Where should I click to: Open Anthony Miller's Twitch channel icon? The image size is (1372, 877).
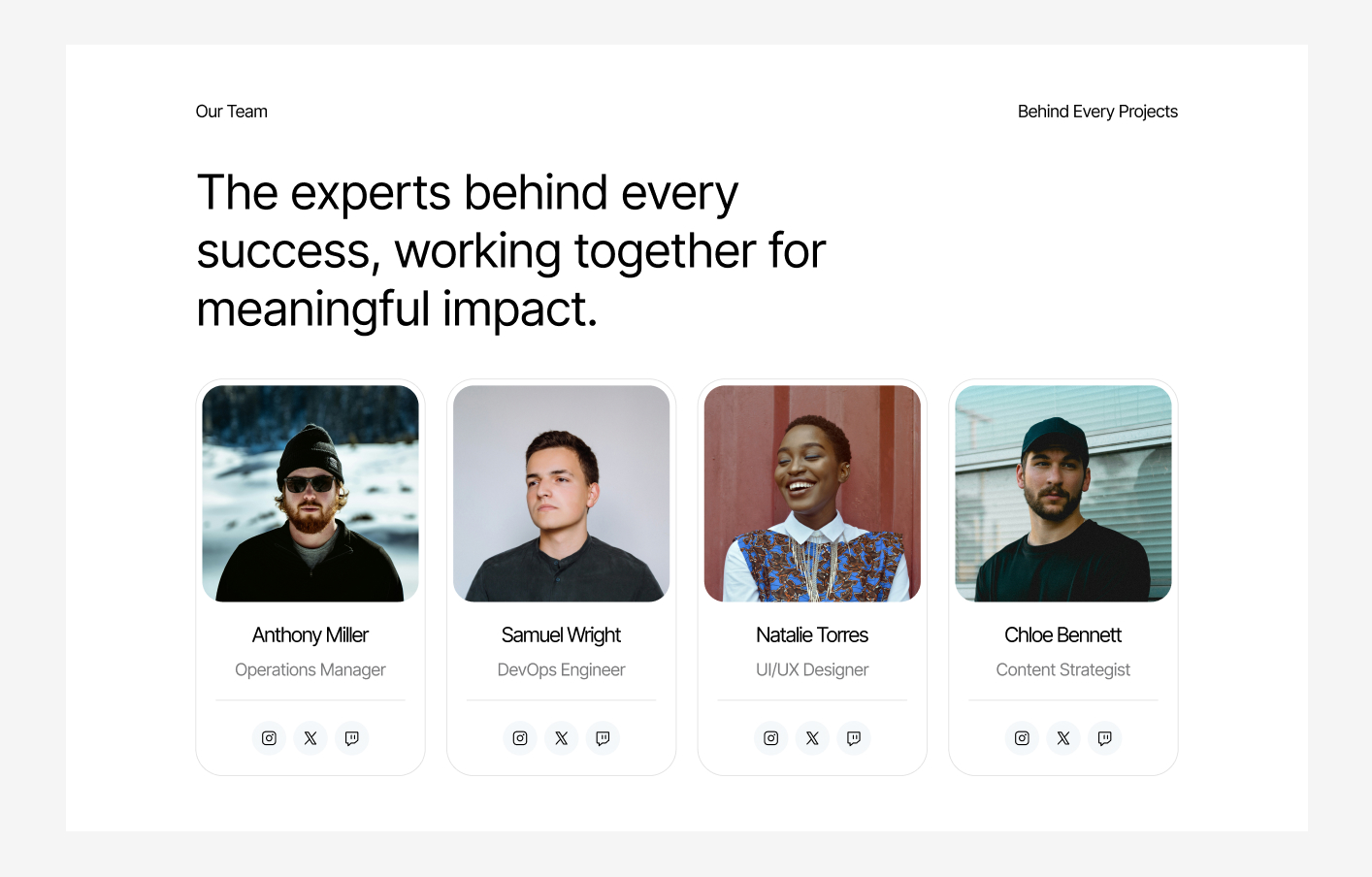pyautogui.click(x=351, y=737)
